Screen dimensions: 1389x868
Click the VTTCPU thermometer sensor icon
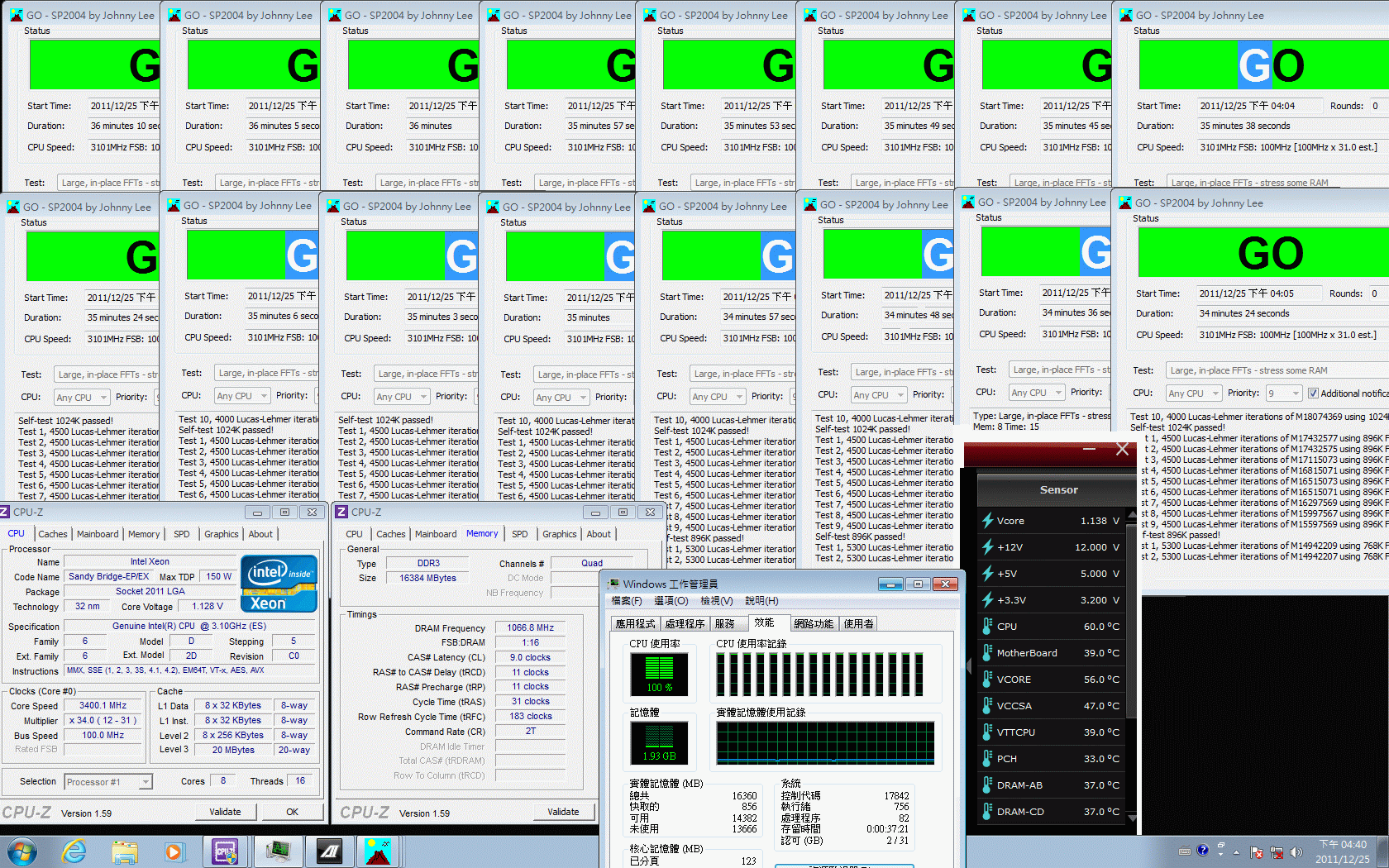click(x=987, y=732)
